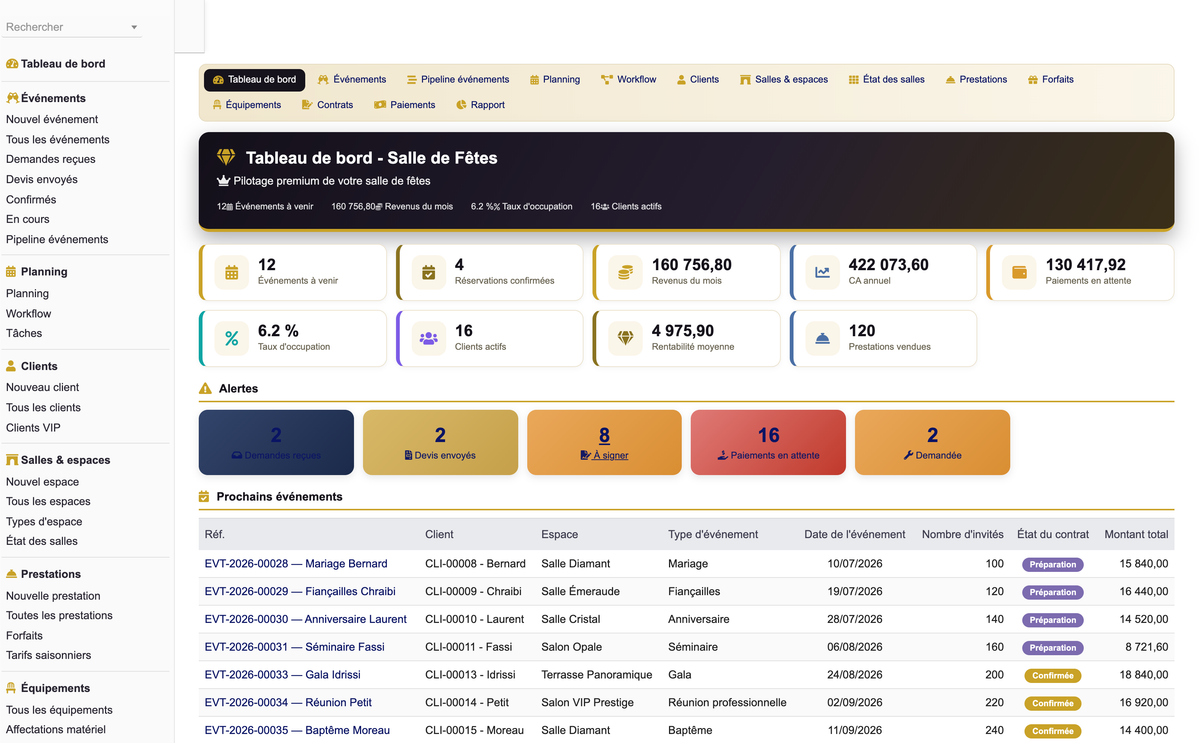Click the Montant total column header

[1137, 534]
